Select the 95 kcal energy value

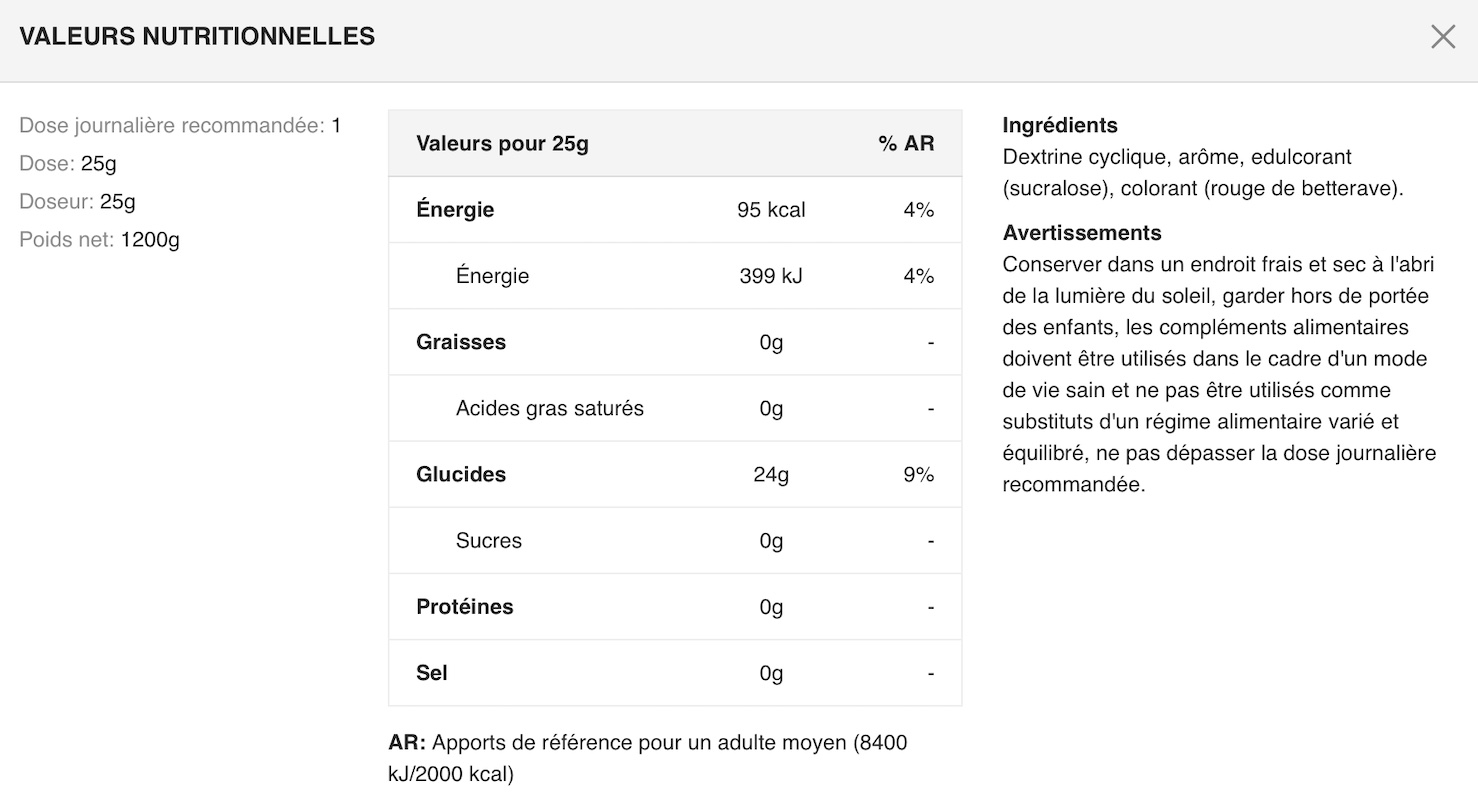[771, 210]
